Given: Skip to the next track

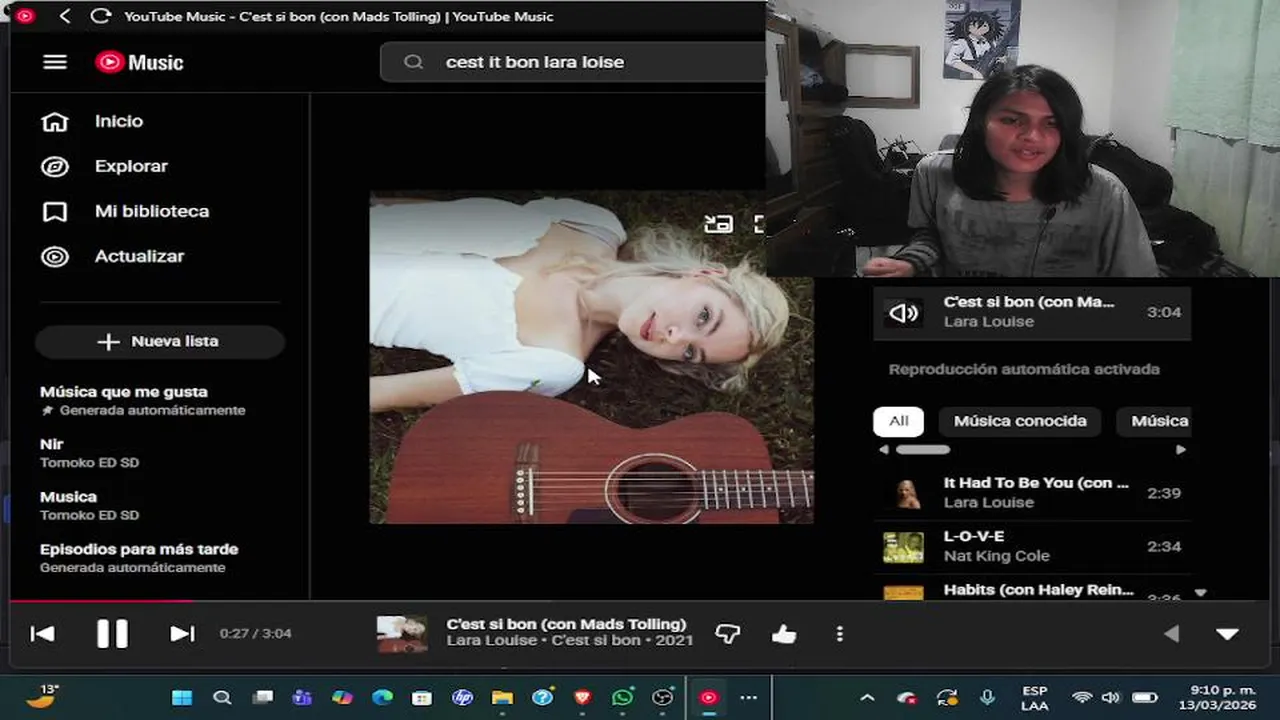Looking at the screenshot, I should [x=182, y=633].
